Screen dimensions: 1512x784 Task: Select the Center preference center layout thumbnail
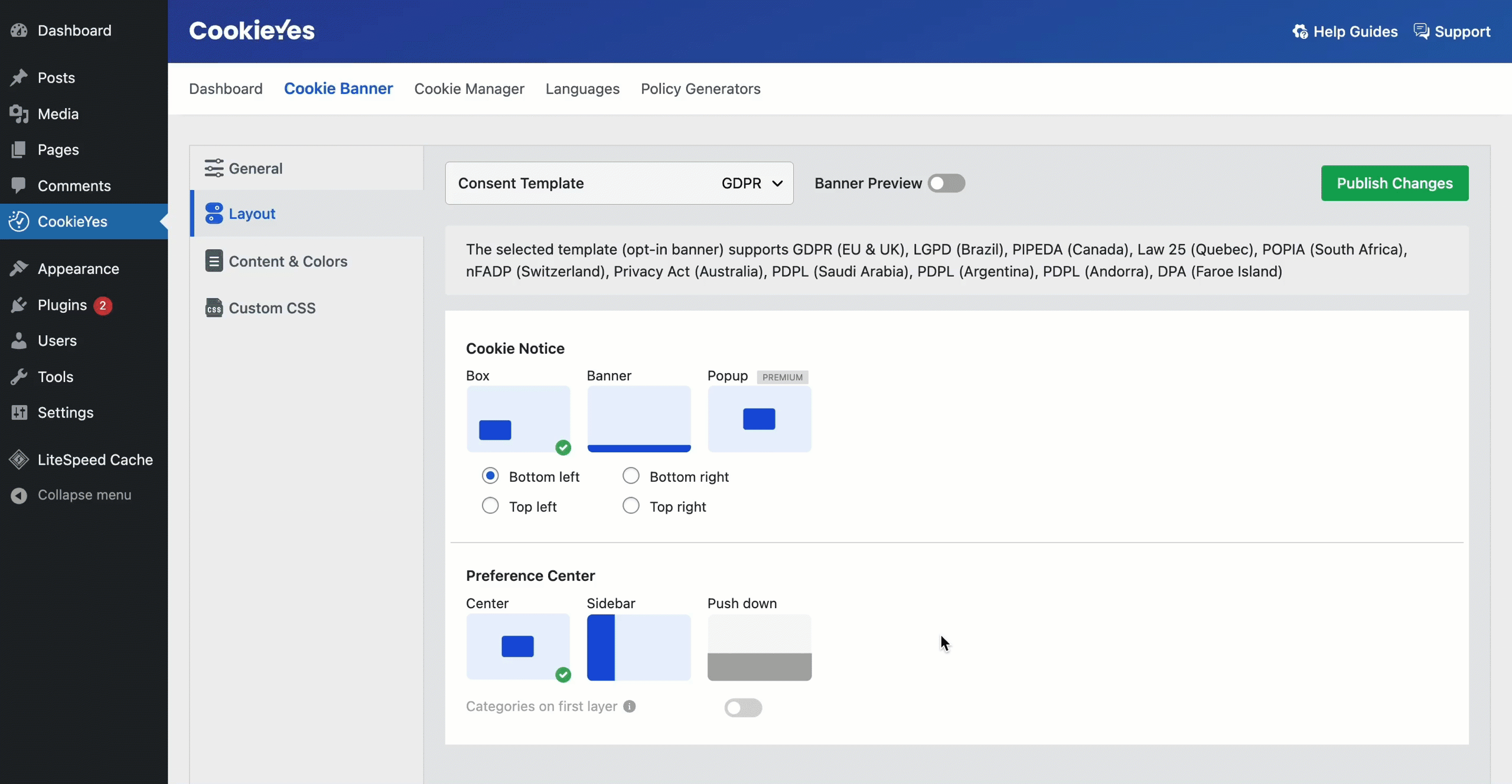click(x=518, y=647)
